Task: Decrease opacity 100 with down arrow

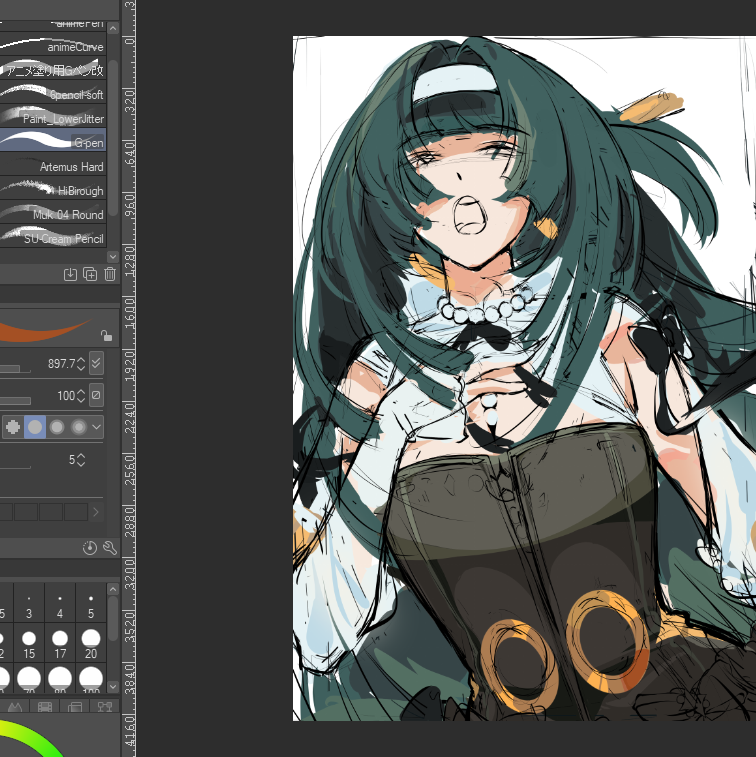Action: tap(81, 399)
